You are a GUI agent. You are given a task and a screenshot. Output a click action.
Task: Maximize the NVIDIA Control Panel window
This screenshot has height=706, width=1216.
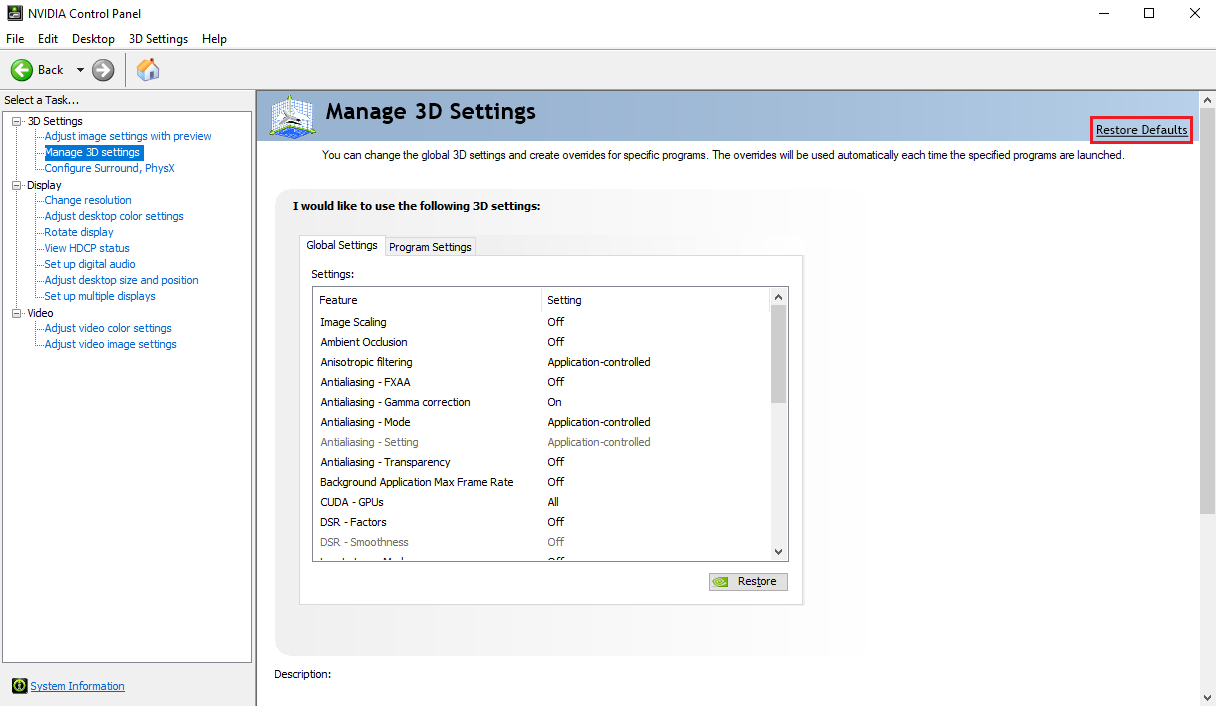click(x=1149, y=14)
